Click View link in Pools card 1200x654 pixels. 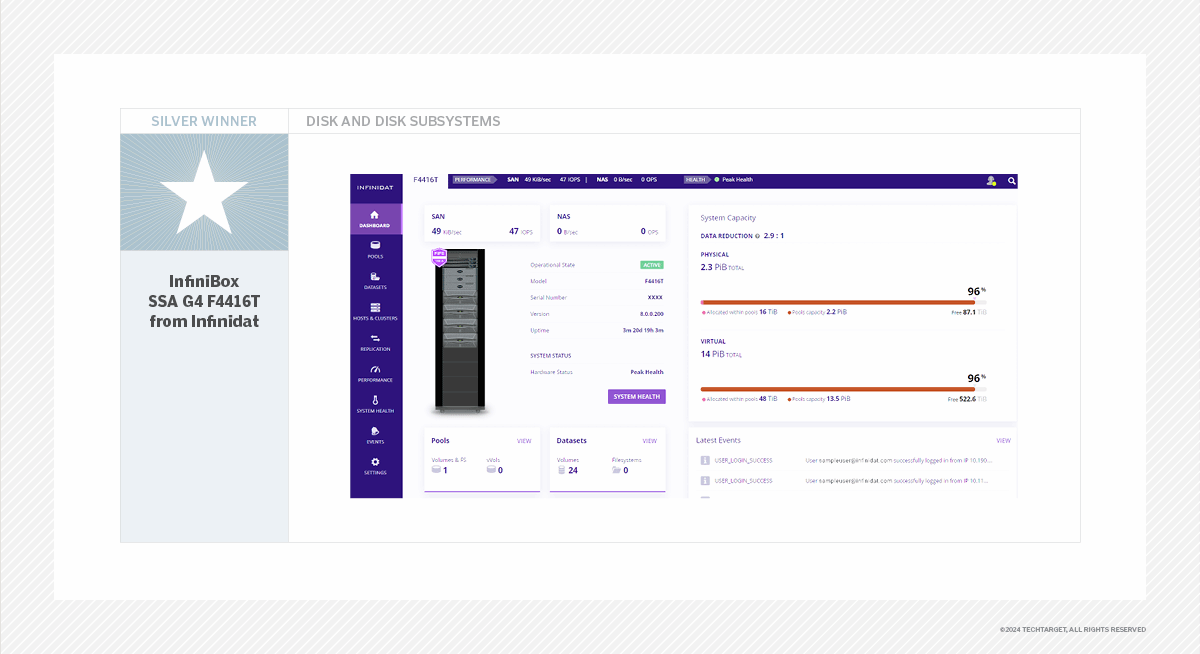523,440
